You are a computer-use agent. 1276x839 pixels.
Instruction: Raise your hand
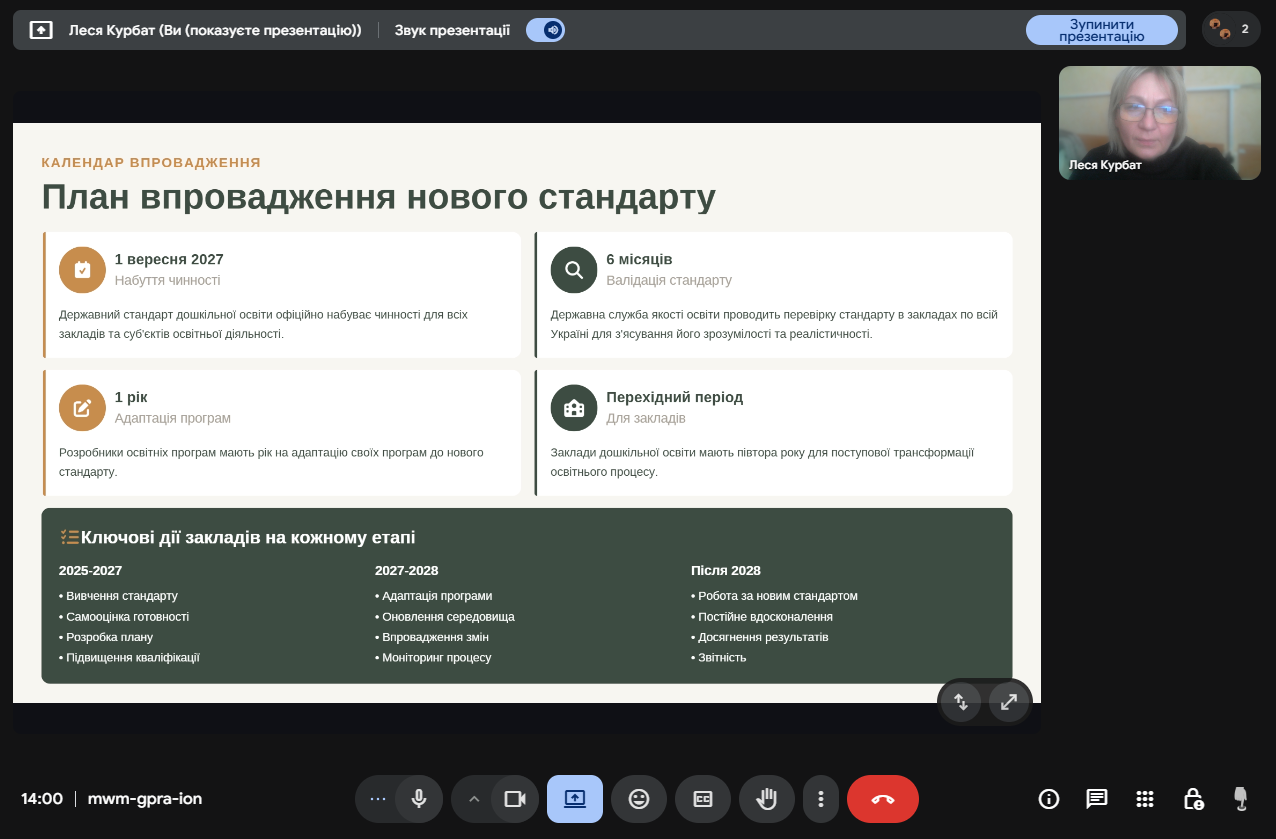[767, 799]
